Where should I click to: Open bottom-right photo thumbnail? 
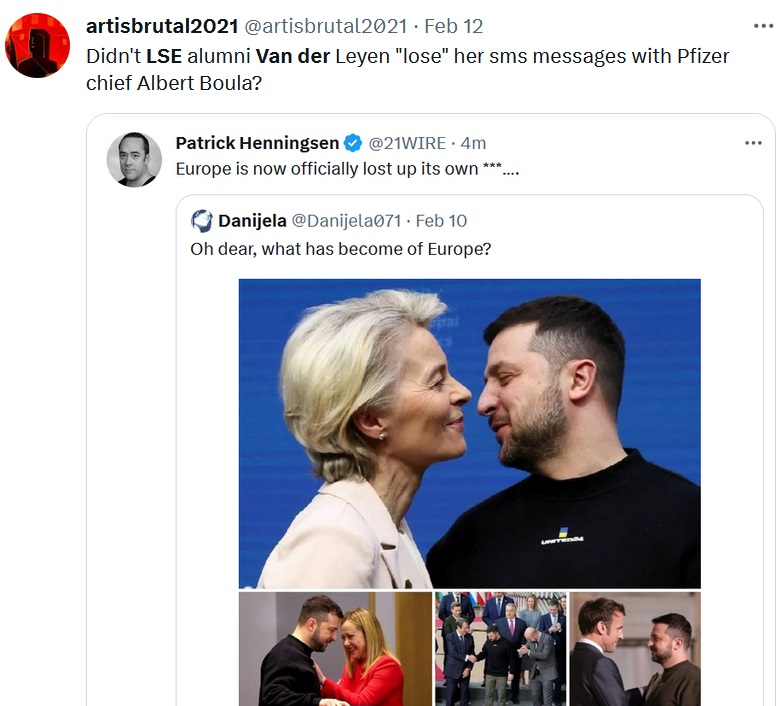[634, 649]
